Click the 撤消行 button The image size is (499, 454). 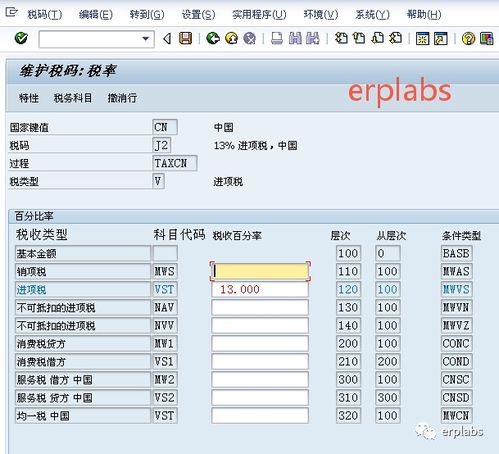click(x=122, y=98)
